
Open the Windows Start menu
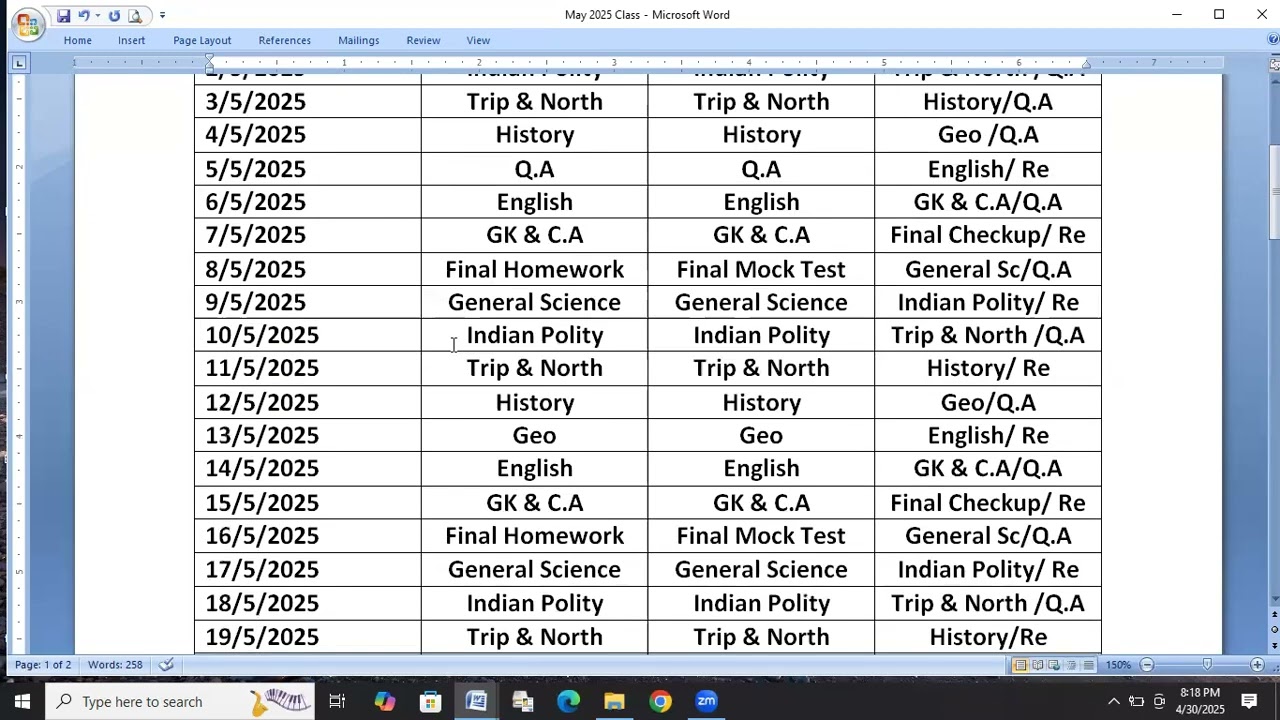coord(22,701)
